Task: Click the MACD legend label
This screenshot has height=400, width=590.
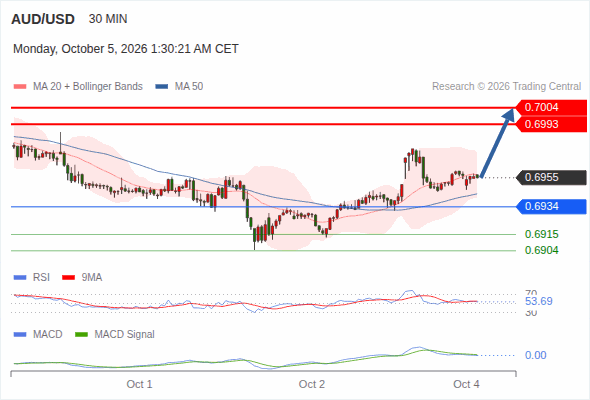Action: pyautogui.click(x=48, y=335)
